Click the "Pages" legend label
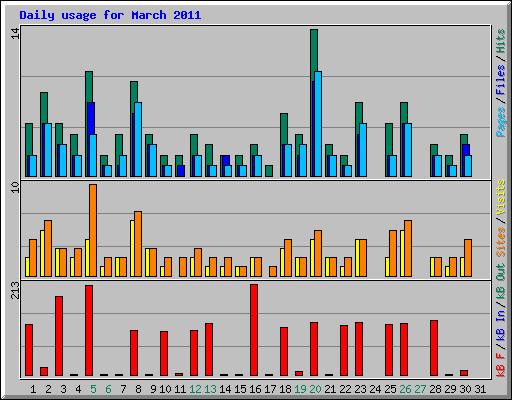Screen dimensions: 512x400 pyautogui.click(x=501, y=122)
